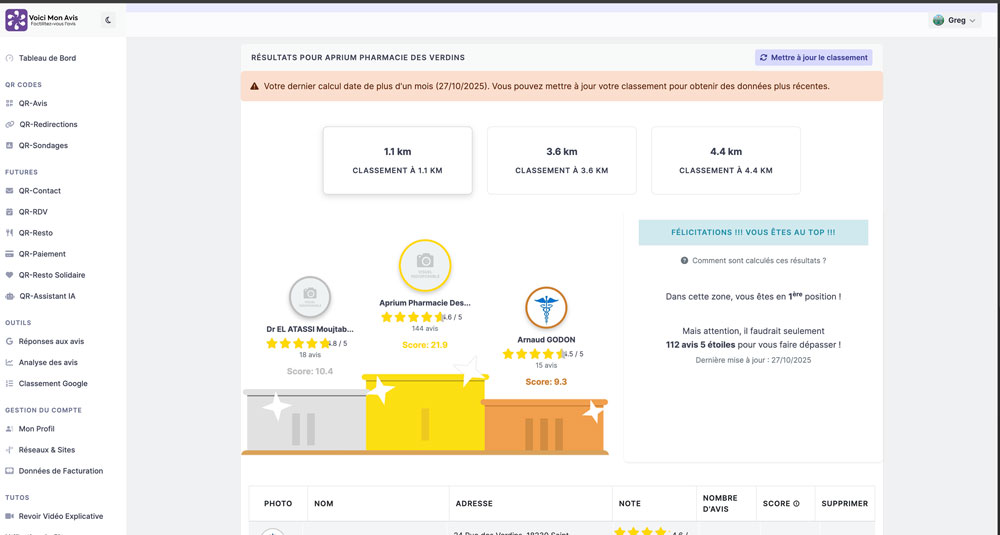This screenshot has height=535, width=1000.
Task: Open Classement Google in the sidebar
Action: coord(52,384)
